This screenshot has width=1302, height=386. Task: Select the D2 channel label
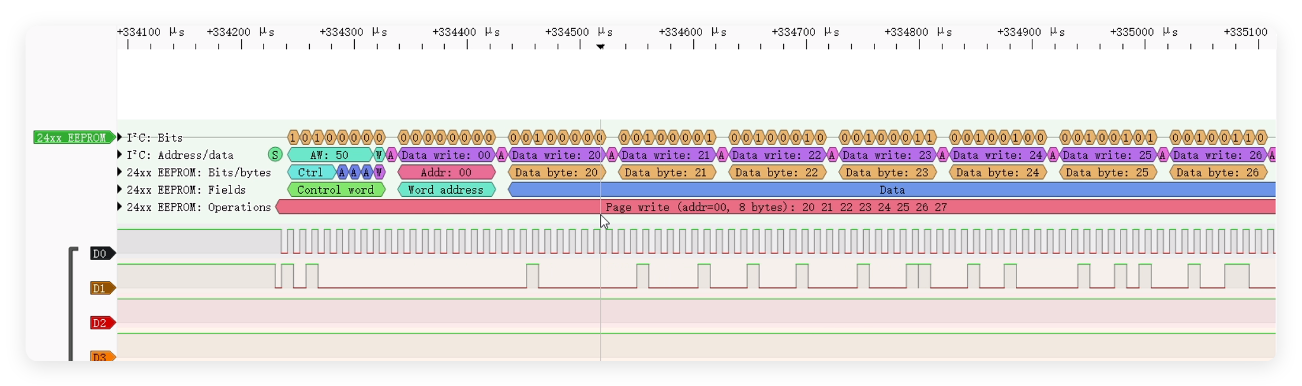tap(101, 323)
